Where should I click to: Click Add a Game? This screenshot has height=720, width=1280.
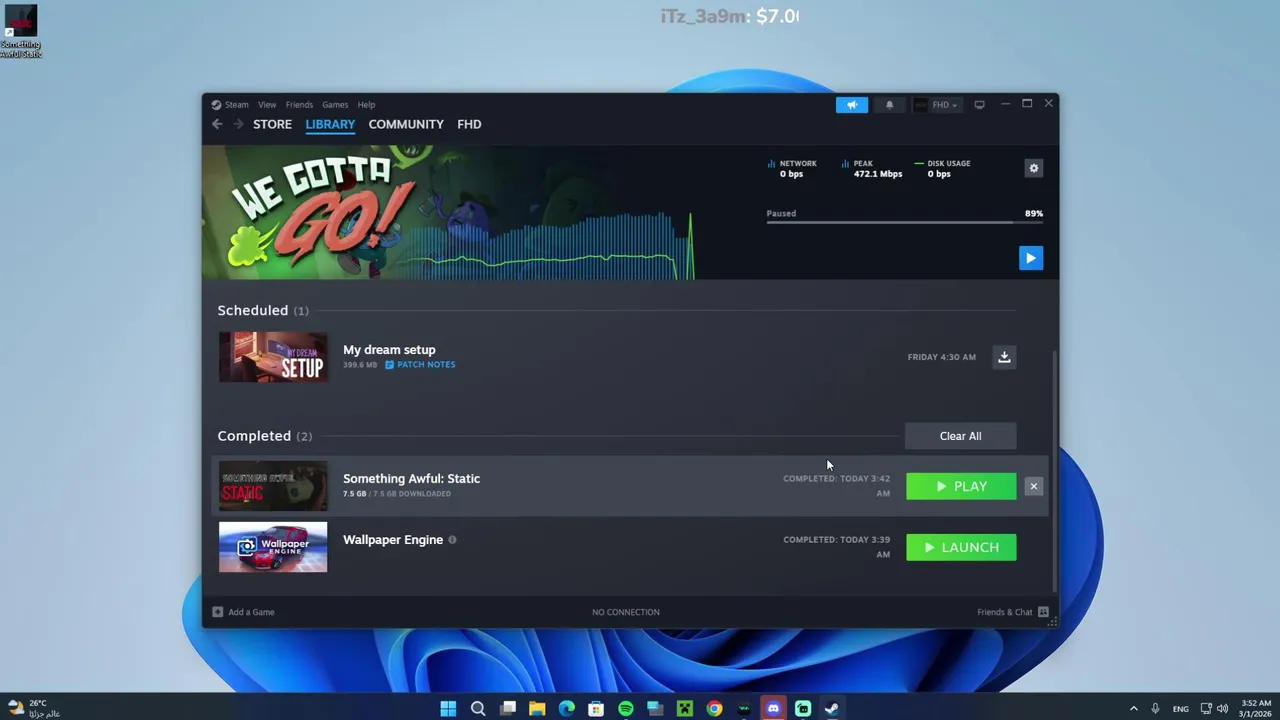click(243, 612)
